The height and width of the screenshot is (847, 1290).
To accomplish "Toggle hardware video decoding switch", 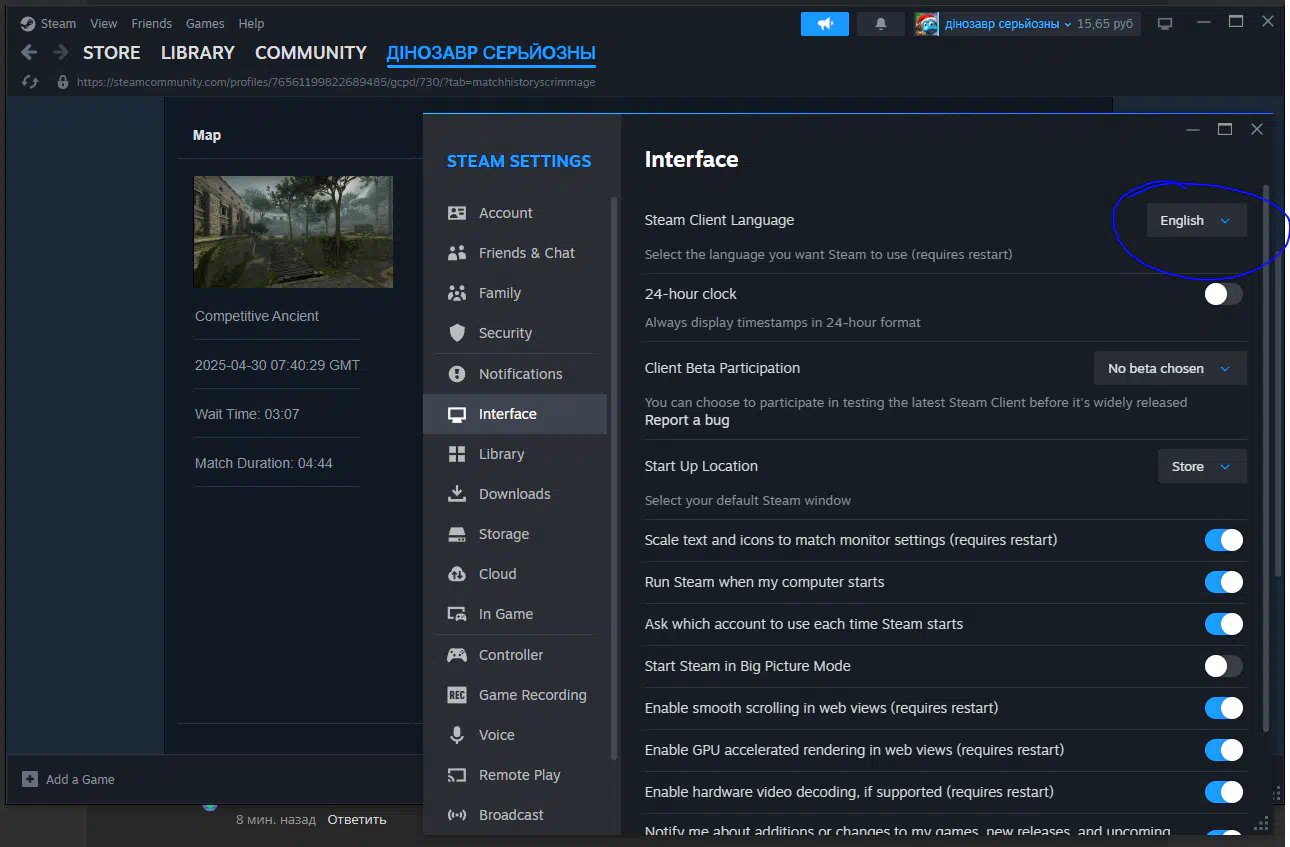I will pos(1224,792).
